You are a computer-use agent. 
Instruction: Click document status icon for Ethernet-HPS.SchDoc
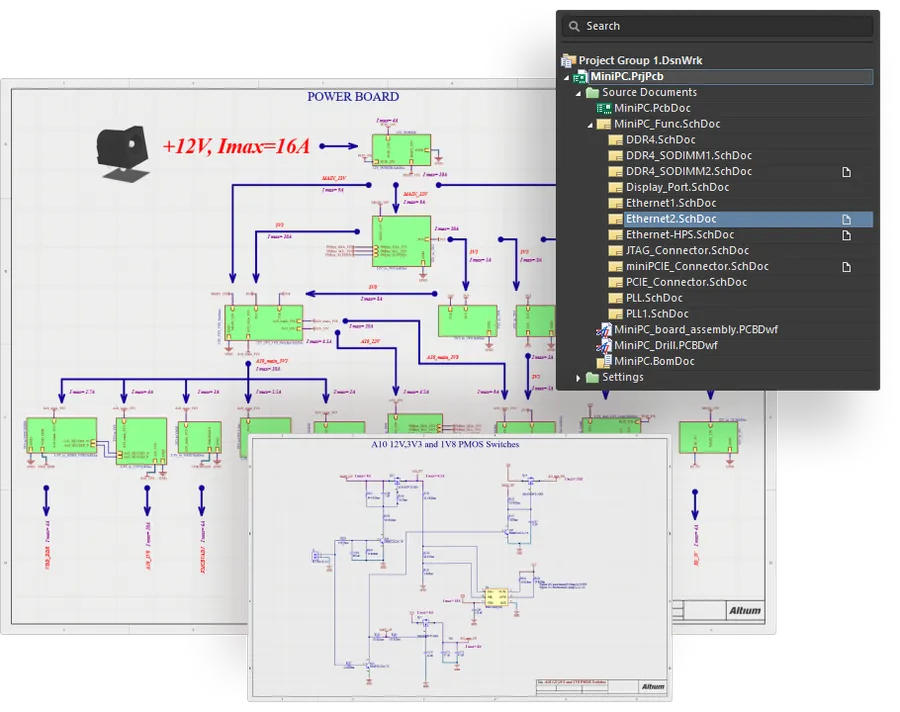click(847, 235)
